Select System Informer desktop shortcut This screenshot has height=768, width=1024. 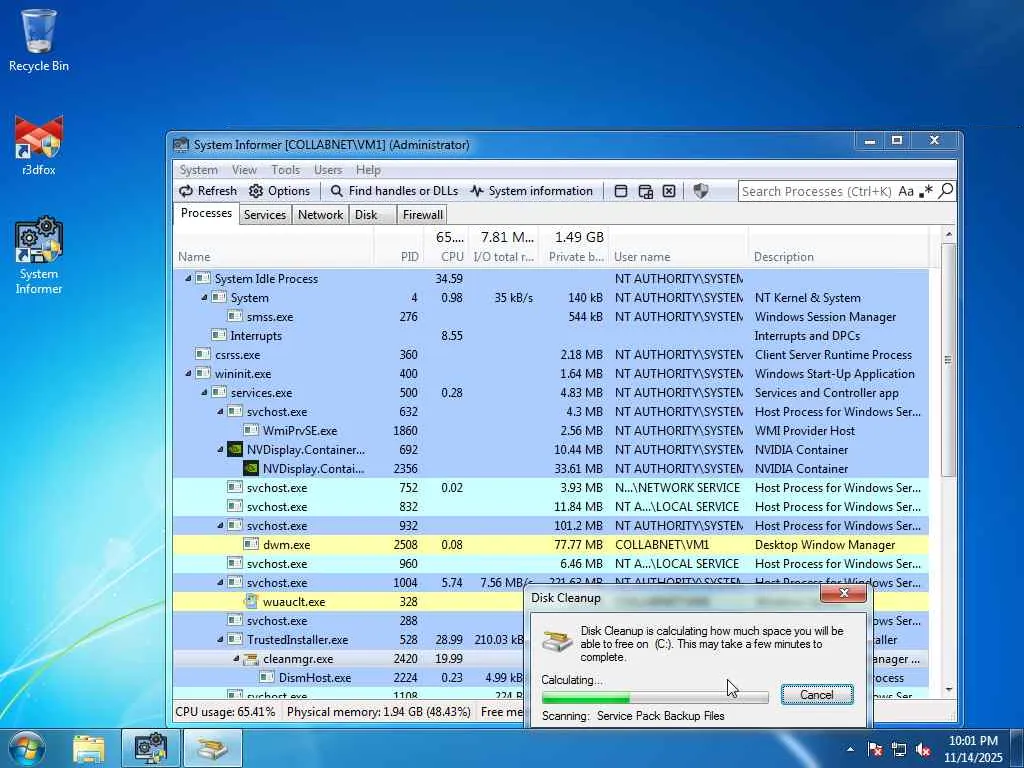coord(39,255)
